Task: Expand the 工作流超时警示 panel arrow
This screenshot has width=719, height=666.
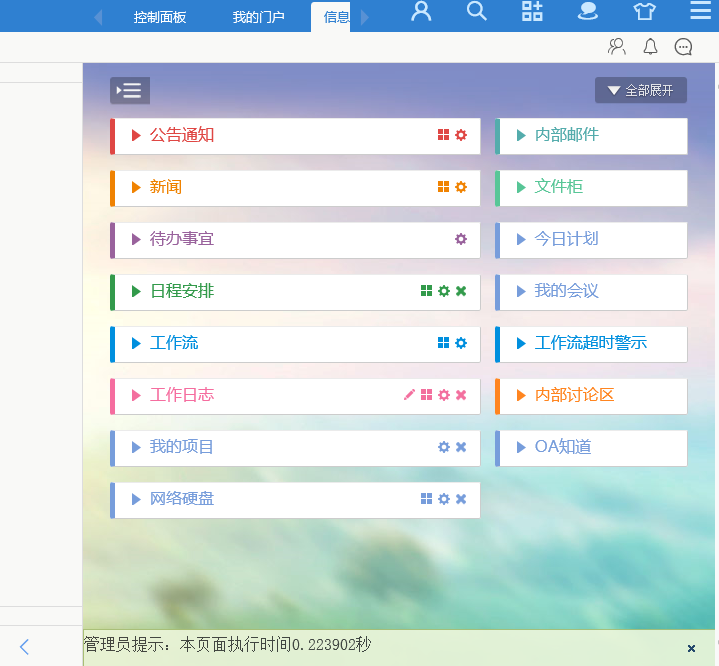Action: (520, 343)
